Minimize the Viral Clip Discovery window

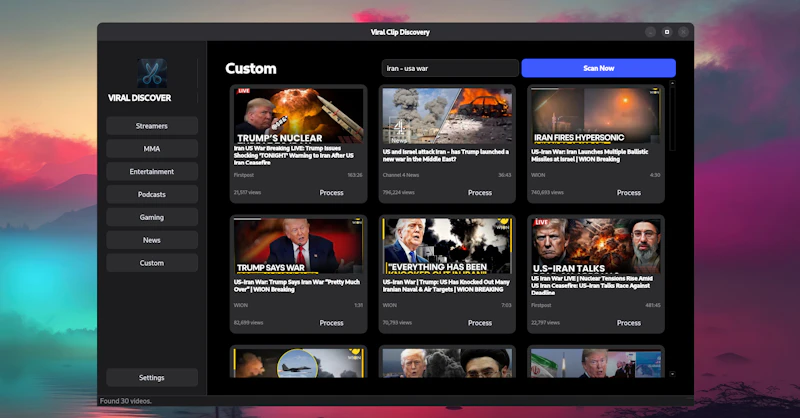[x=650, y=32]
